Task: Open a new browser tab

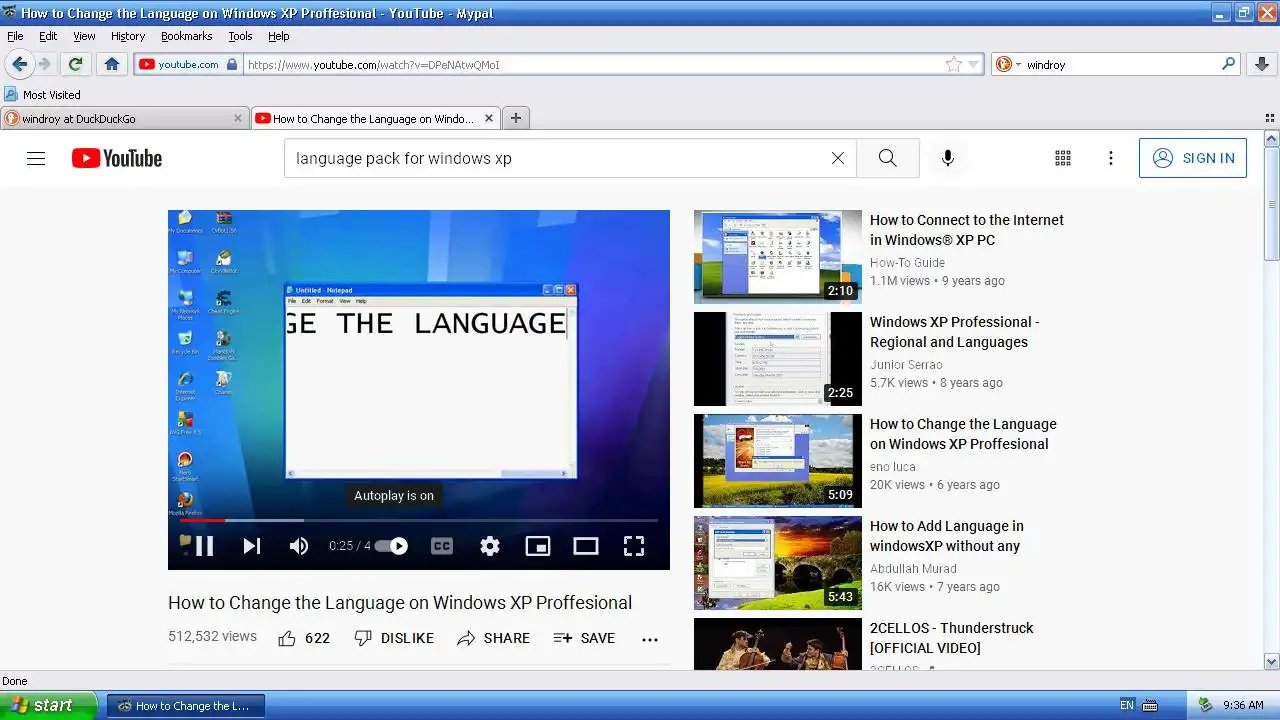Action: (x=516, y=118)
